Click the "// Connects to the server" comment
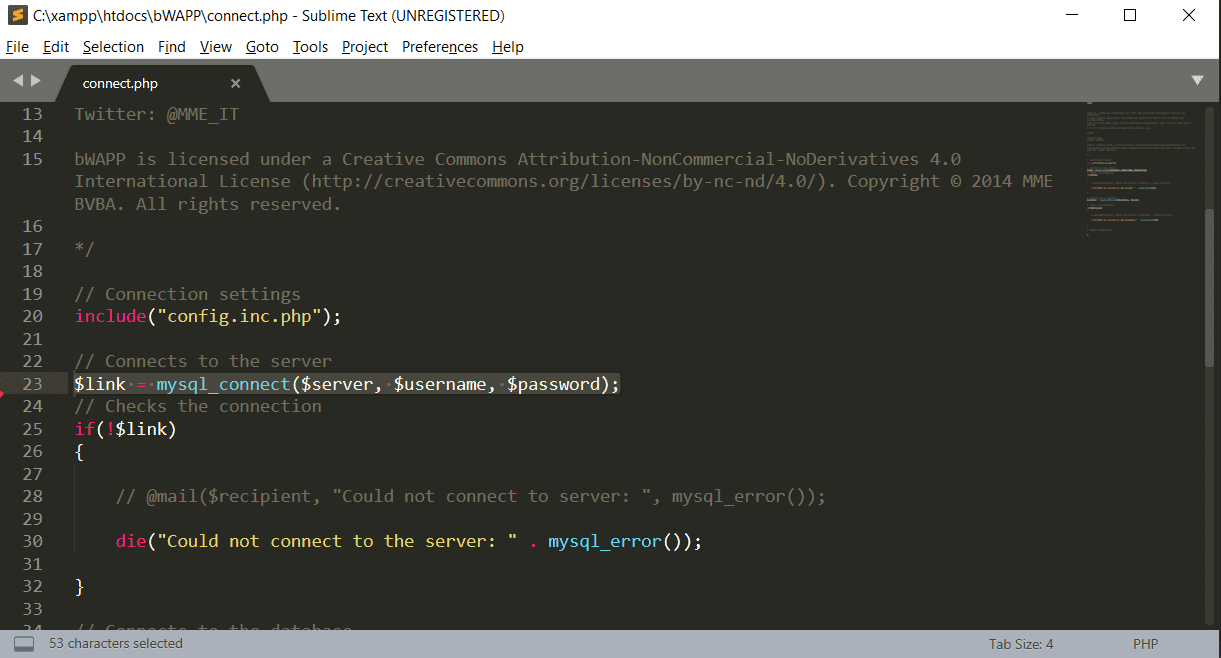Viewport: 1221px width, 658px height. point(203,361)
